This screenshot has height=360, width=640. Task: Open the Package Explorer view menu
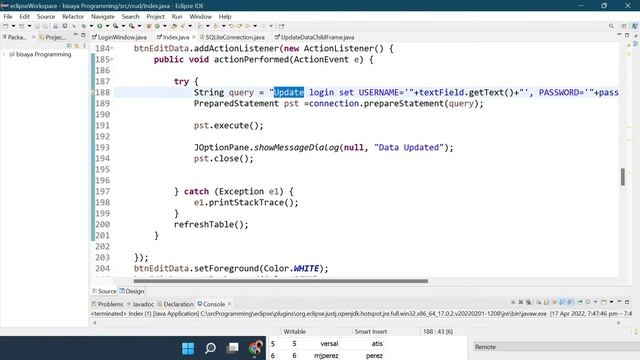pyautogui.click(x=84, y=45)
